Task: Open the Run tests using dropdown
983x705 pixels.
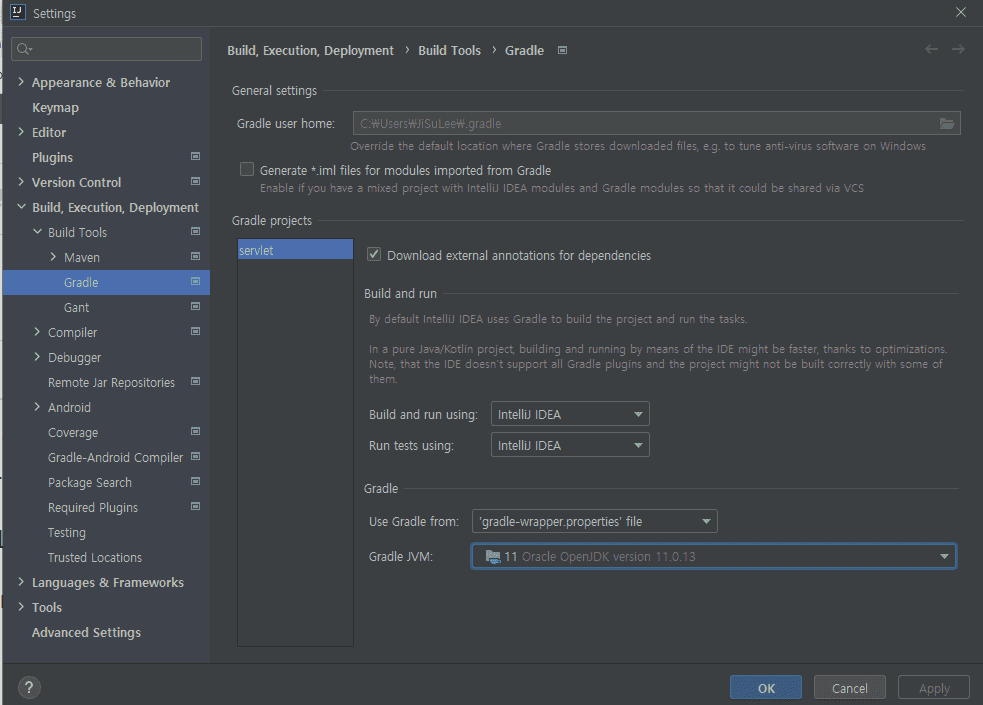Action: 569,445
